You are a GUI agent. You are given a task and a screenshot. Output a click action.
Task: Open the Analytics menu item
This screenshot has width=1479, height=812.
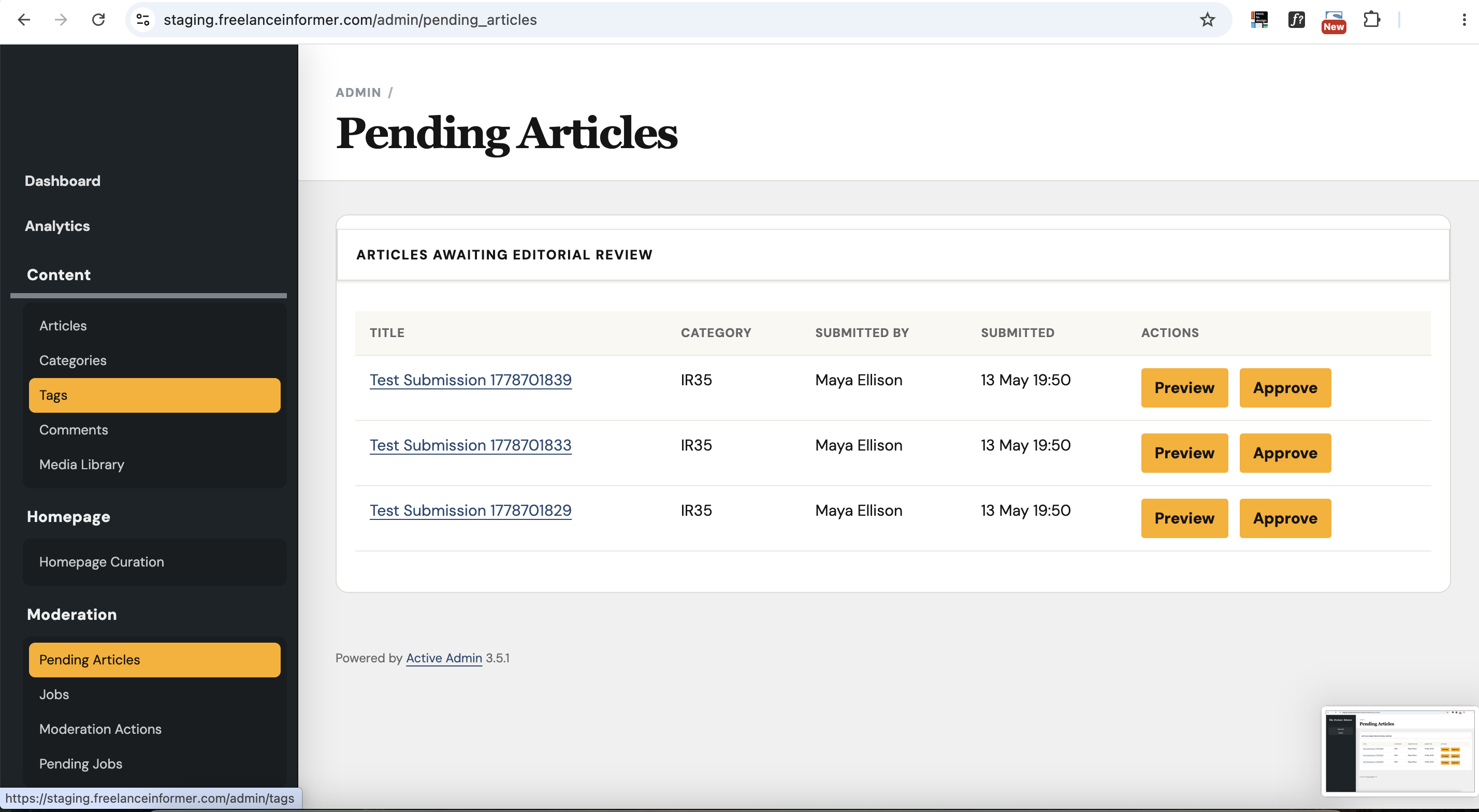pos(57,226)
